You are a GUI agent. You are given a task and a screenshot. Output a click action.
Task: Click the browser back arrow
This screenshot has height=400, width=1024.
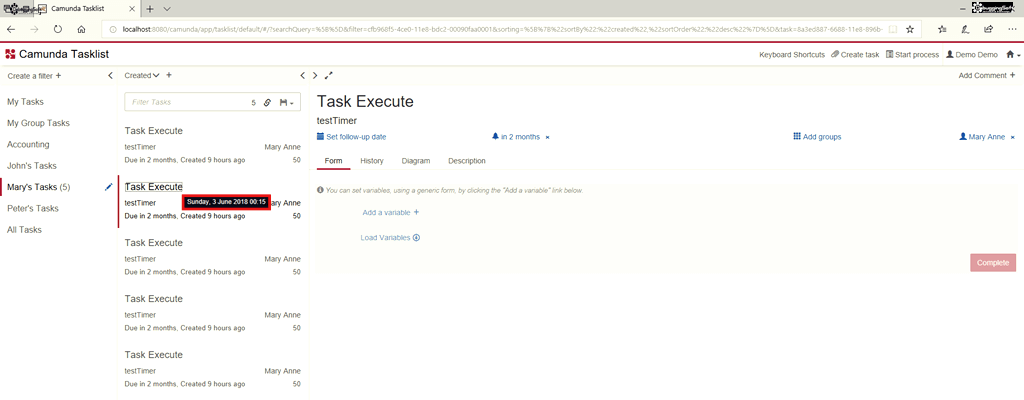(x=10, y=29)
